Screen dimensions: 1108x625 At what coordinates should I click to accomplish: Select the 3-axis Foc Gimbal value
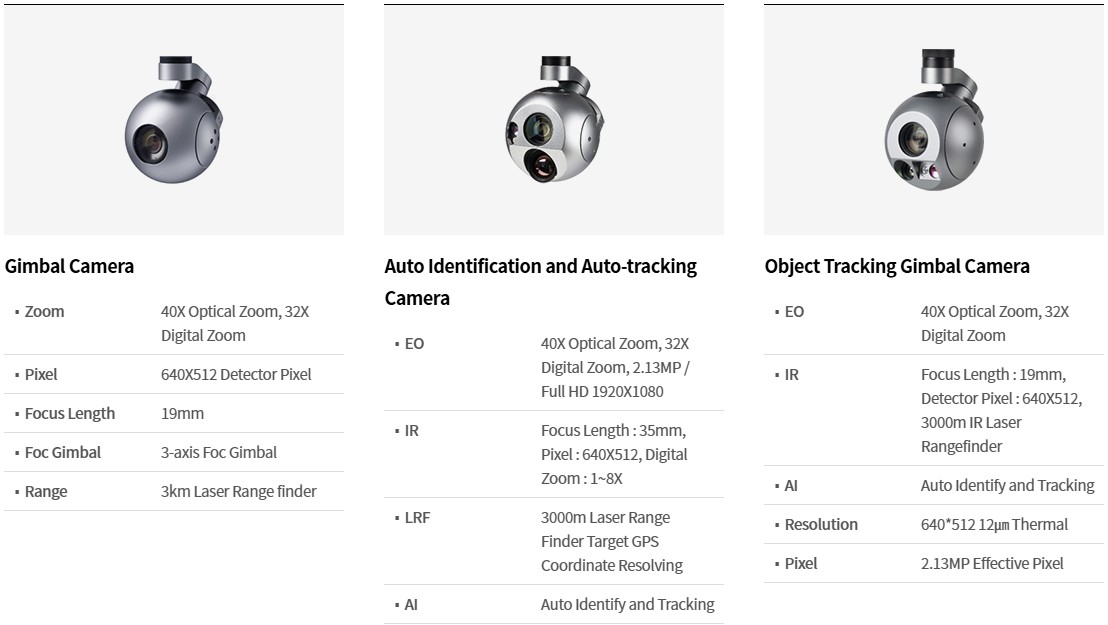(218, 452)
